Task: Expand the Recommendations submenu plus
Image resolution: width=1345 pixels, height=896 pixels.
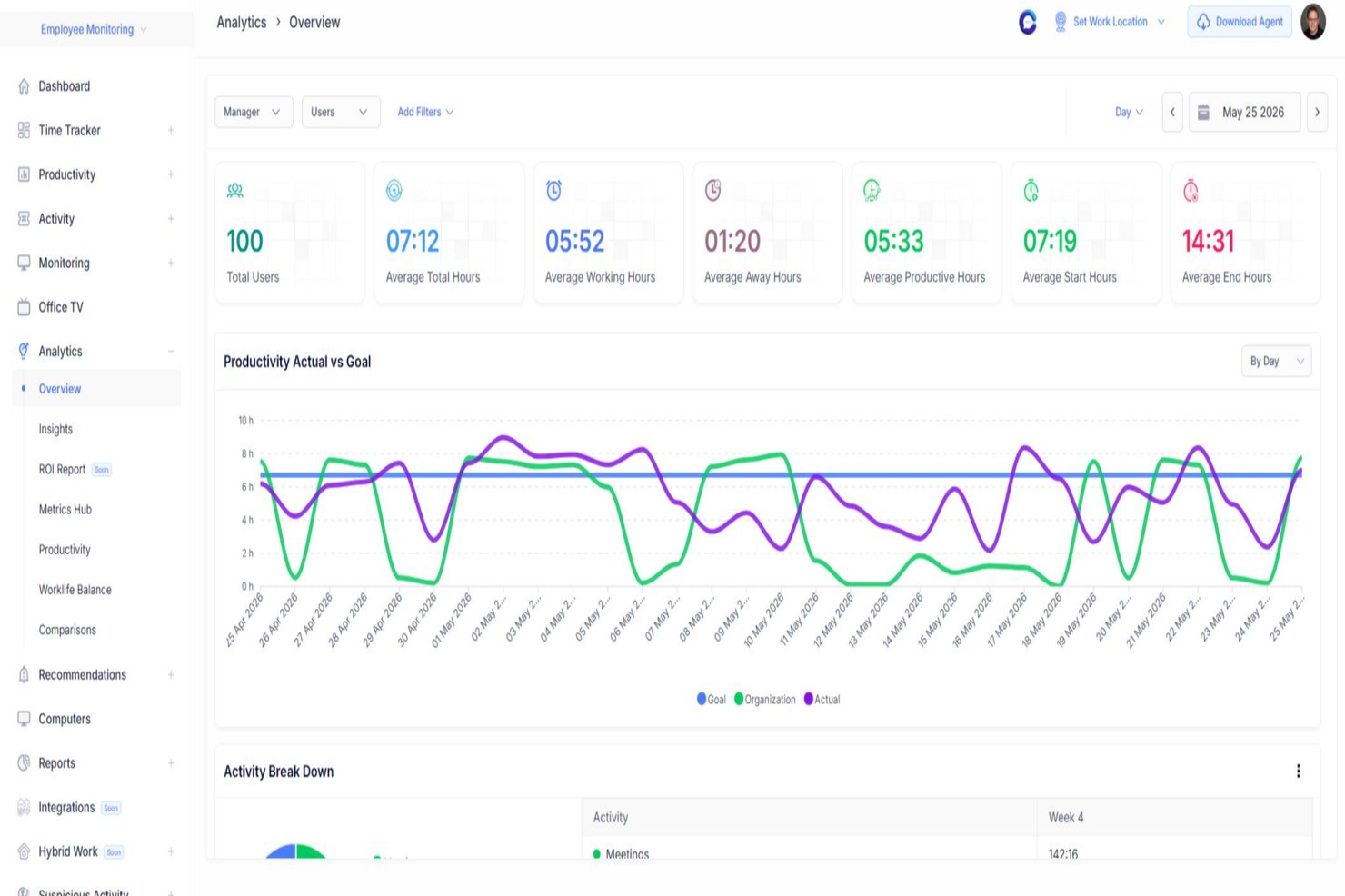Action: (171, 674)
